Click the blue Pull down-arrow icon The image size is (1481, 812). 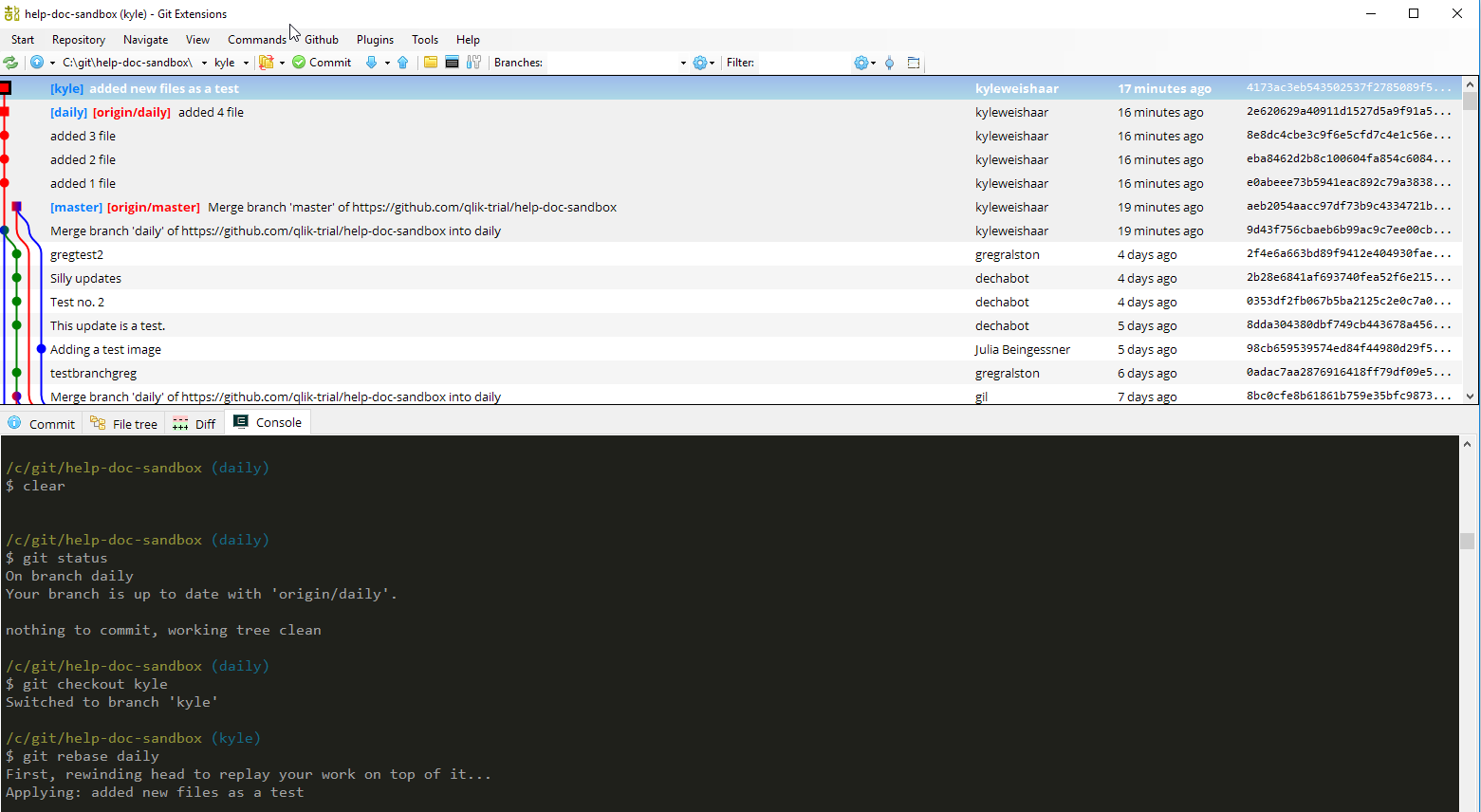(372, 63)
